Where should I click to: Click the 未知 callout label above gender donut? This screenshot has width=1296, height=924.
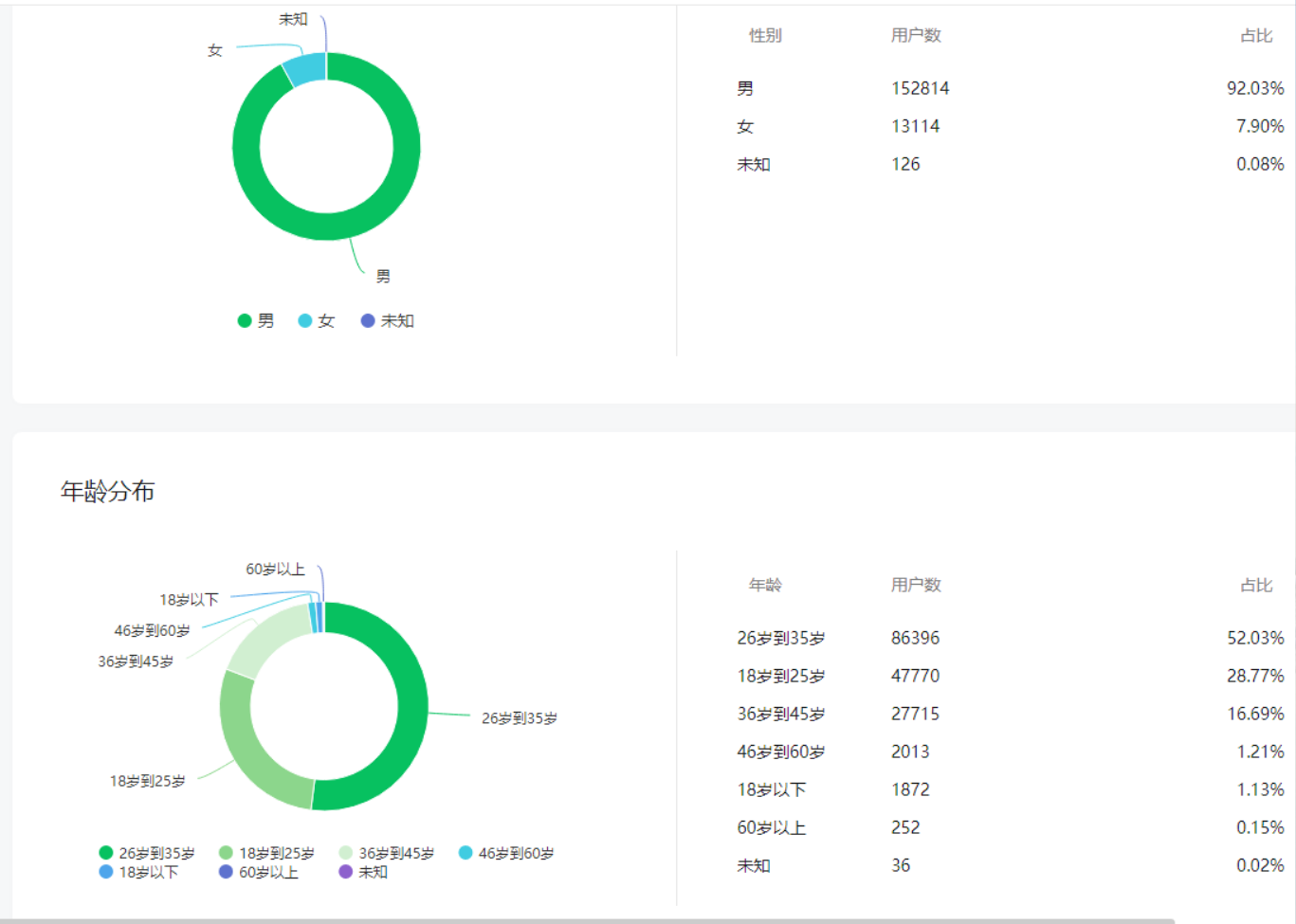[x=293, y=19]
